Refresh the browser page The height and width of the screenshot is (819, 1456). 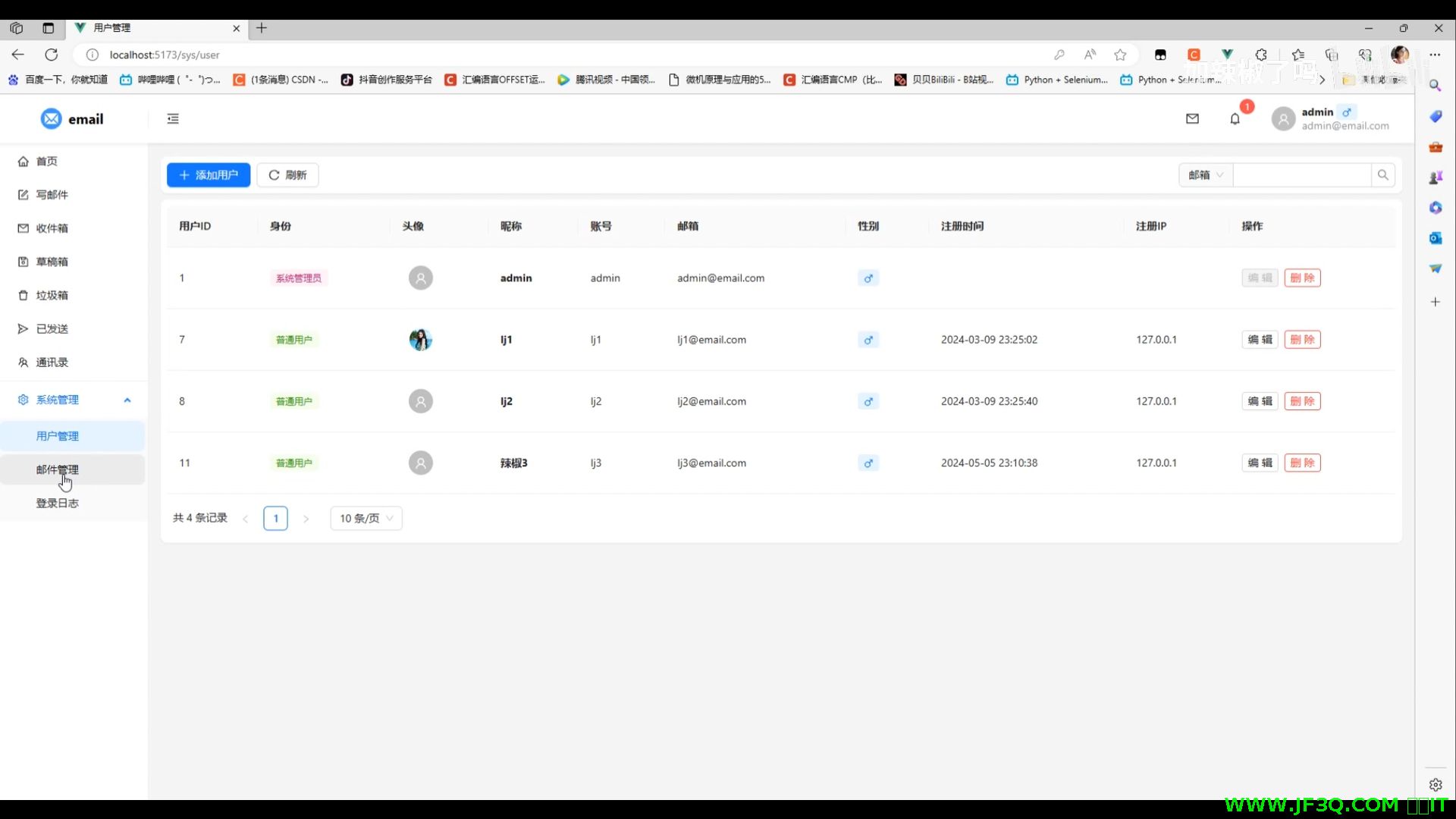tap(52, 55)
